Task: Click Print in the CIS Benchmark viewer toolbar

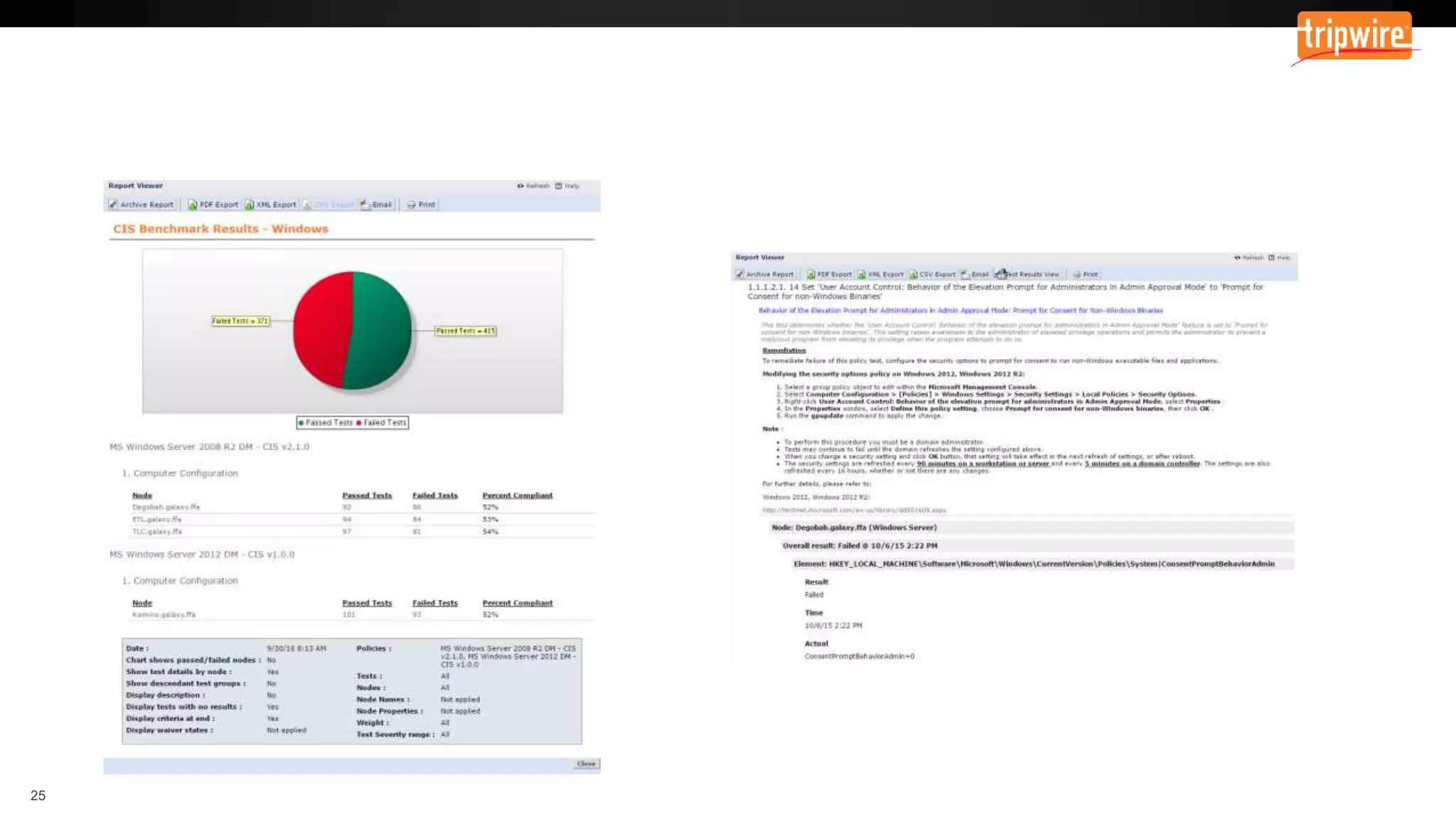Action: tap(422, 205)
